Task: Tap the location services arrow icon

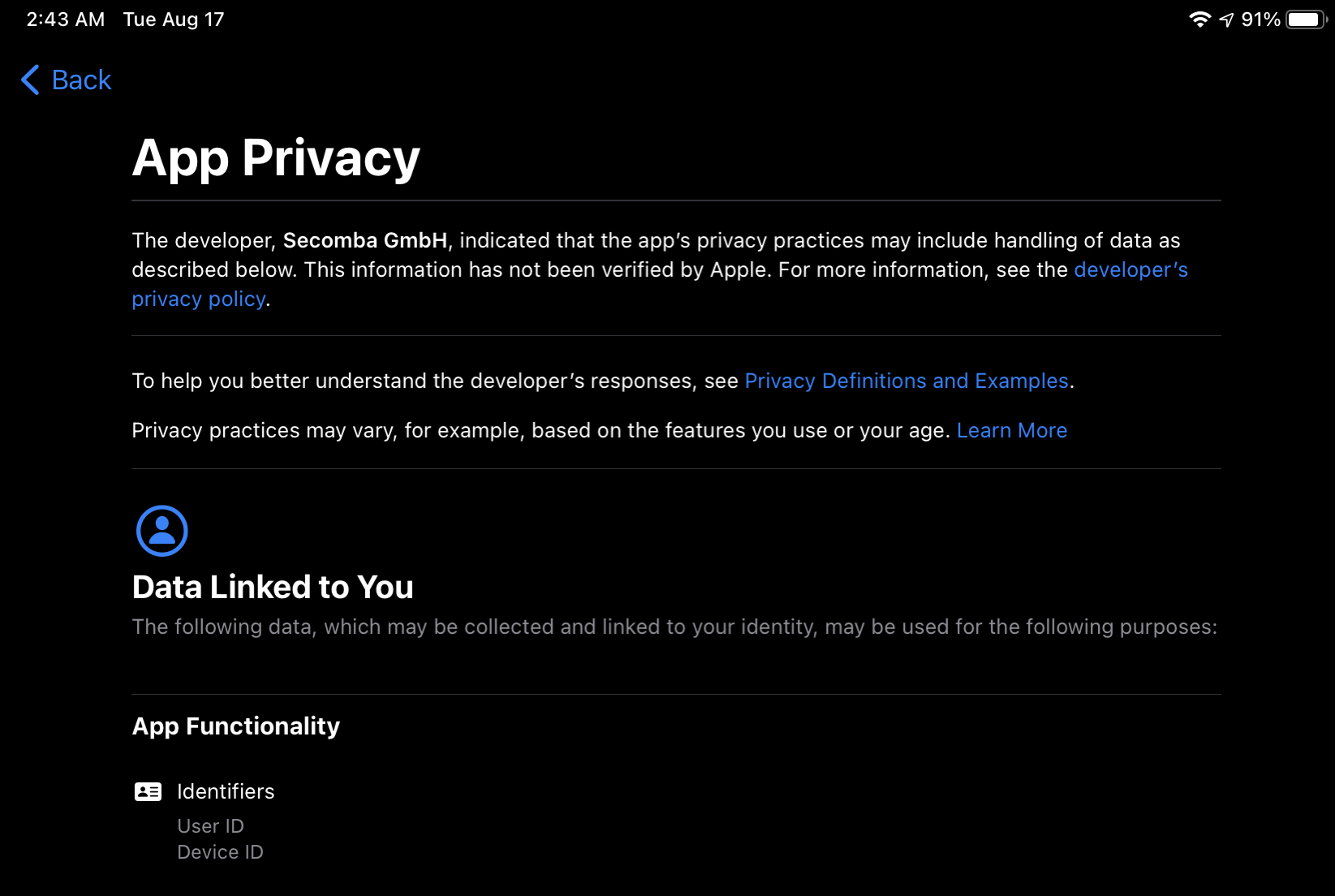Action: (1226, 19)
